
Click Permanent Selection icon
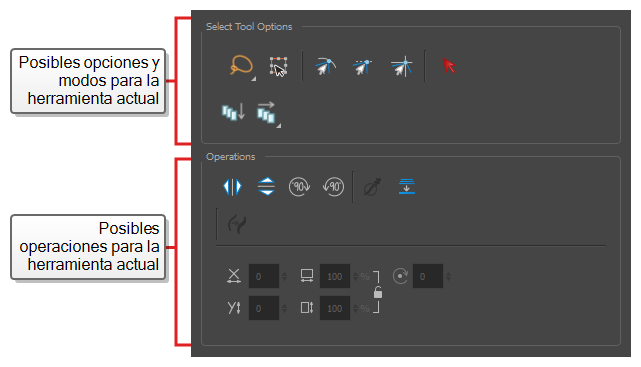233,112
